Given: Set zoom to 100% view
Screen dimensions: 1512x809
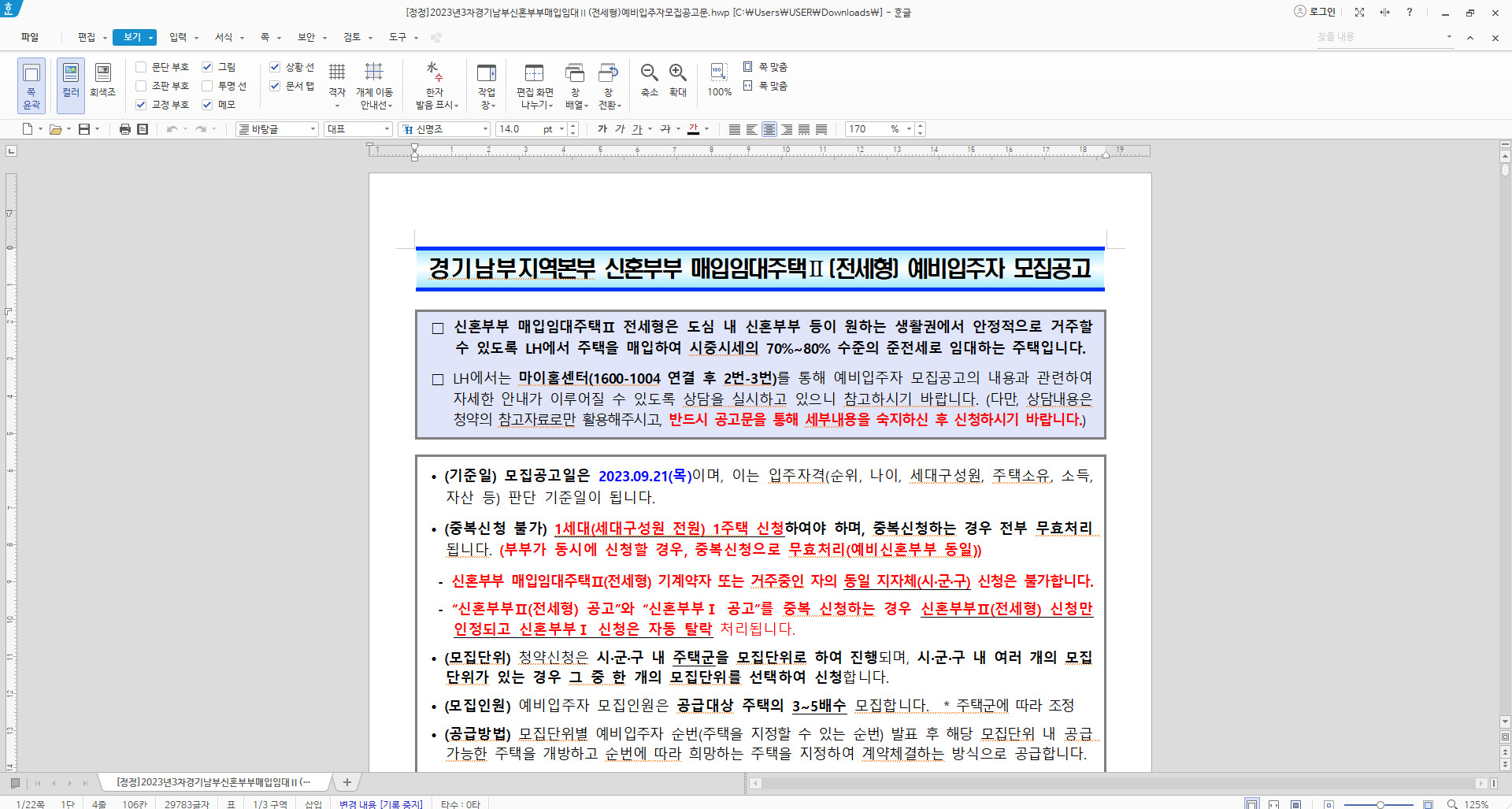Looking at the screenshot, I should click(717, 79).
